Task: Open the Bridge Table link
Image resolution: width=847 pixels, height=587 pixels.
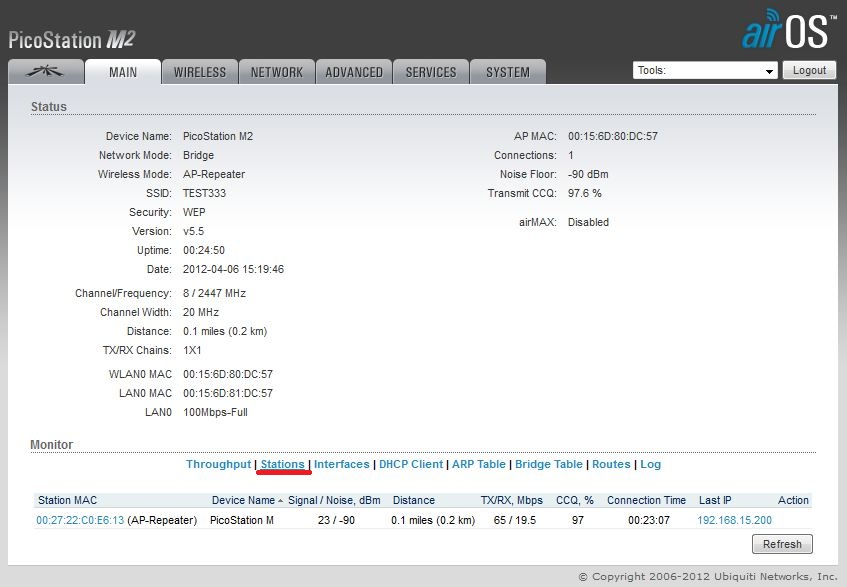Action: click(548, 464)
